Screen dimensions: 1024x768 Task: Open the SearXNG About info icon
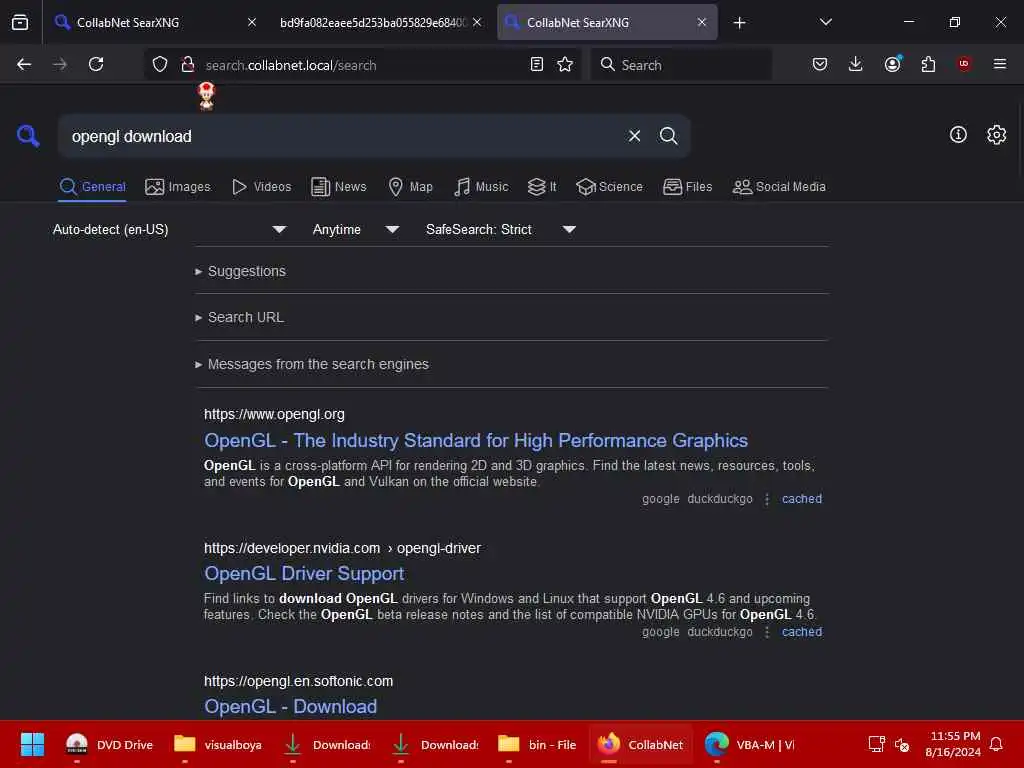click(958, 135)
